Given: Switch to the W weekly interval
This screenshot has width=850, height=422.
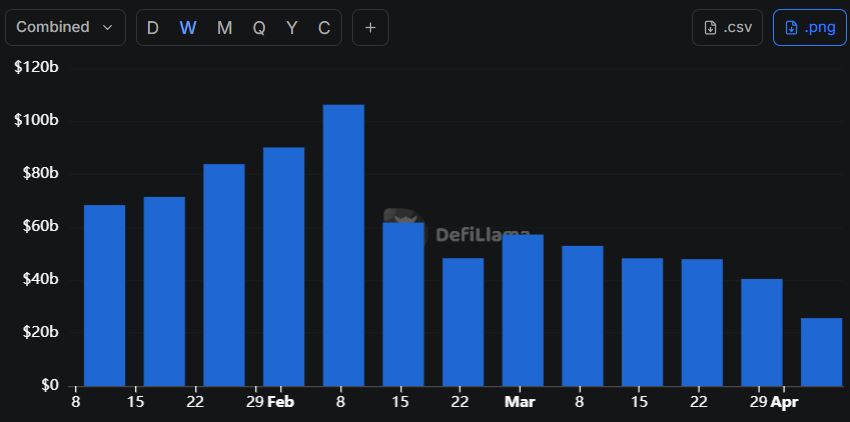Looking at the screenshot, I should pyautogui.click(x=187, y=28).
